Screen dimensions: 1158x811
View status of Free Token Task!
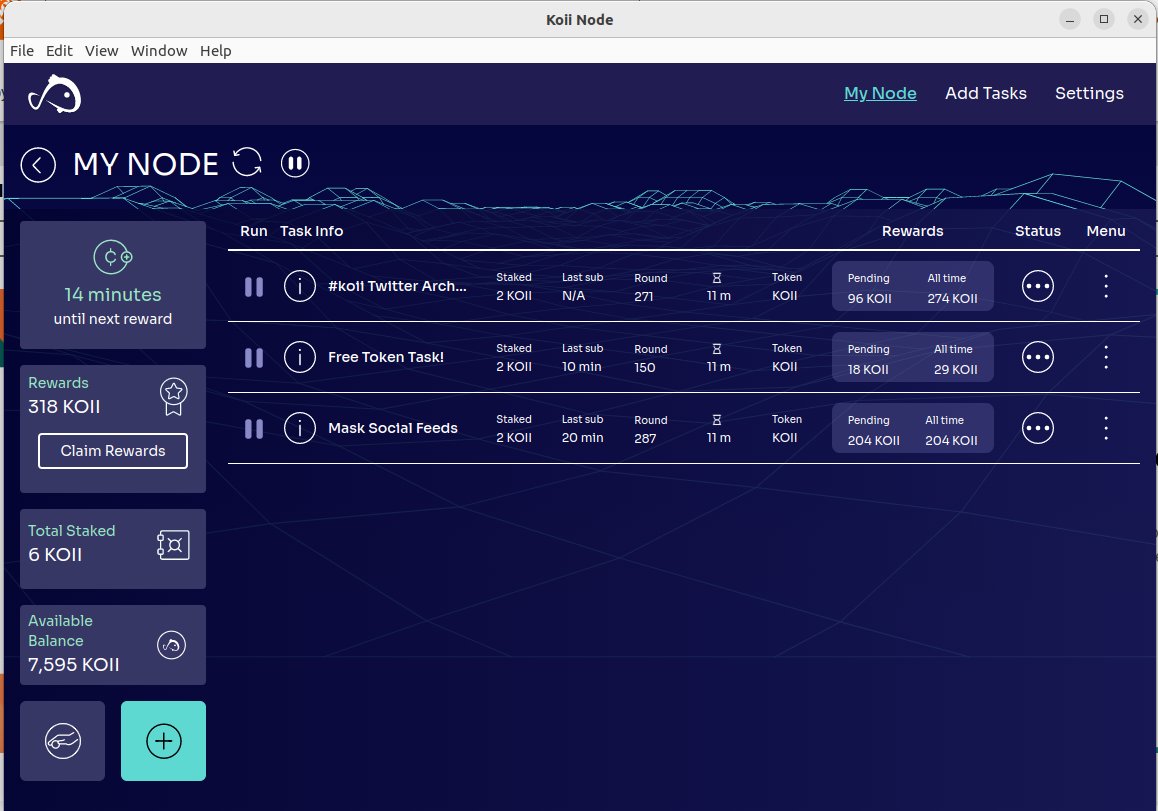coord(1038,357)
